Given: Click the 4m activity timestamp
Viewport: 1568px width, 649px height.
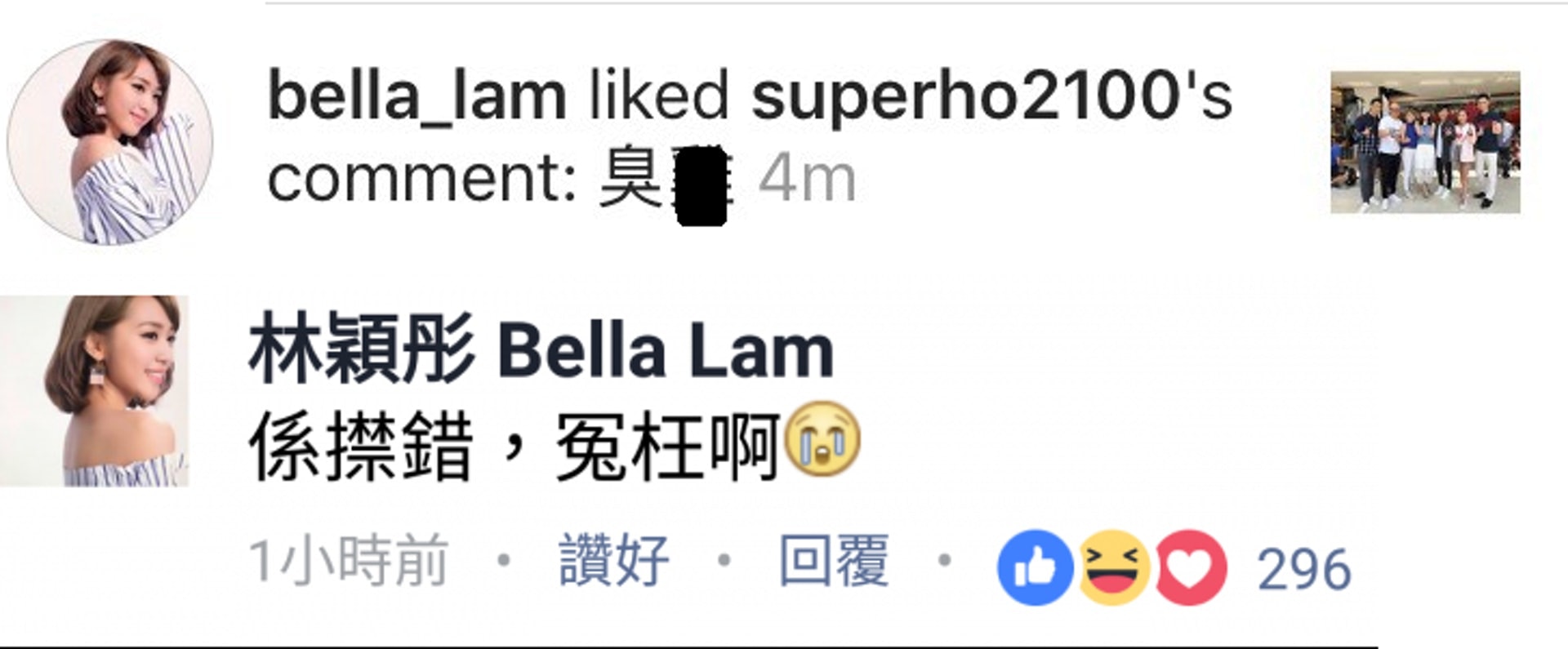Looking at the screenshot, I should tap(807, 179).
